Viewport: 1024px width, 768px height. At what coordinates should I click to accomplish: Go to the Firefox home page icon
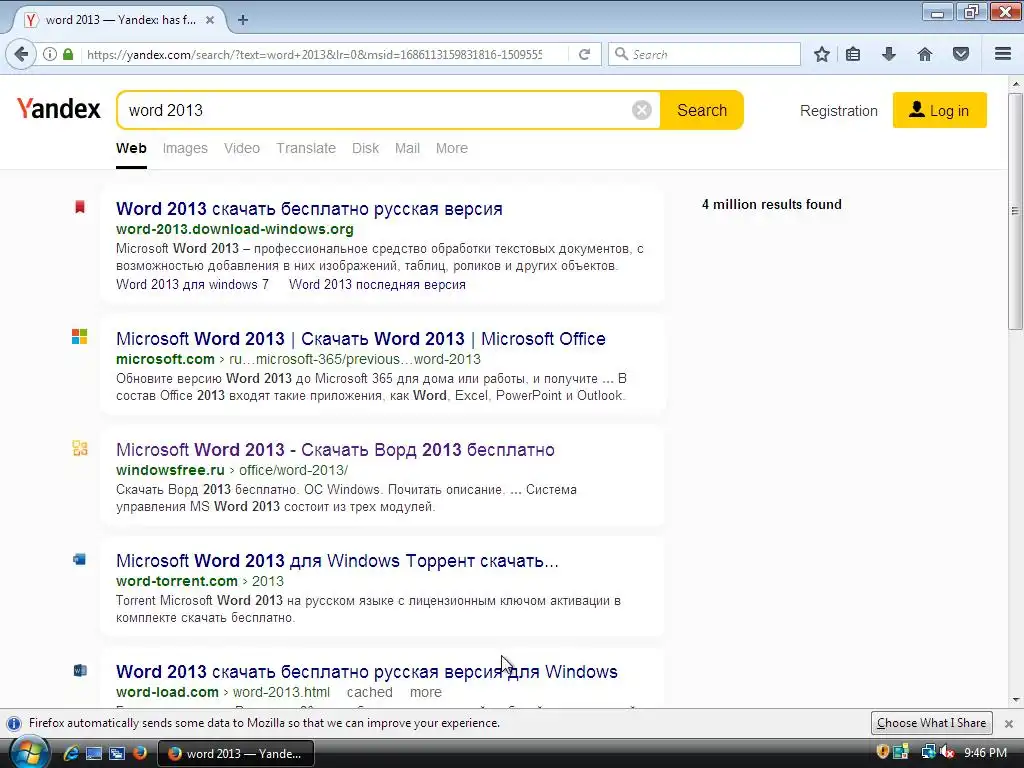tap(925, 54)
